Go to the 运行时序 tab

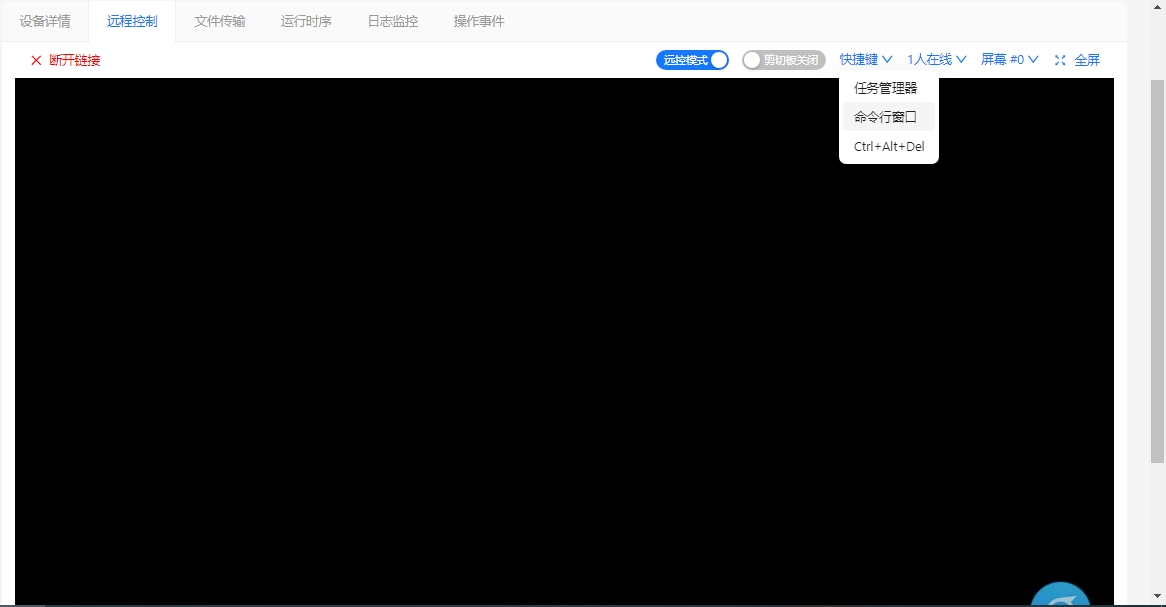point(306,22)
